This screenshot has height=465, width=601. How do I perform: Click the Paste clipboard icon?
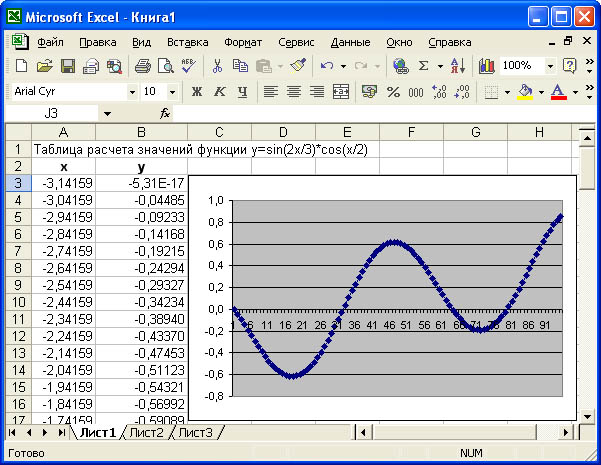click(x=264, y=66)
